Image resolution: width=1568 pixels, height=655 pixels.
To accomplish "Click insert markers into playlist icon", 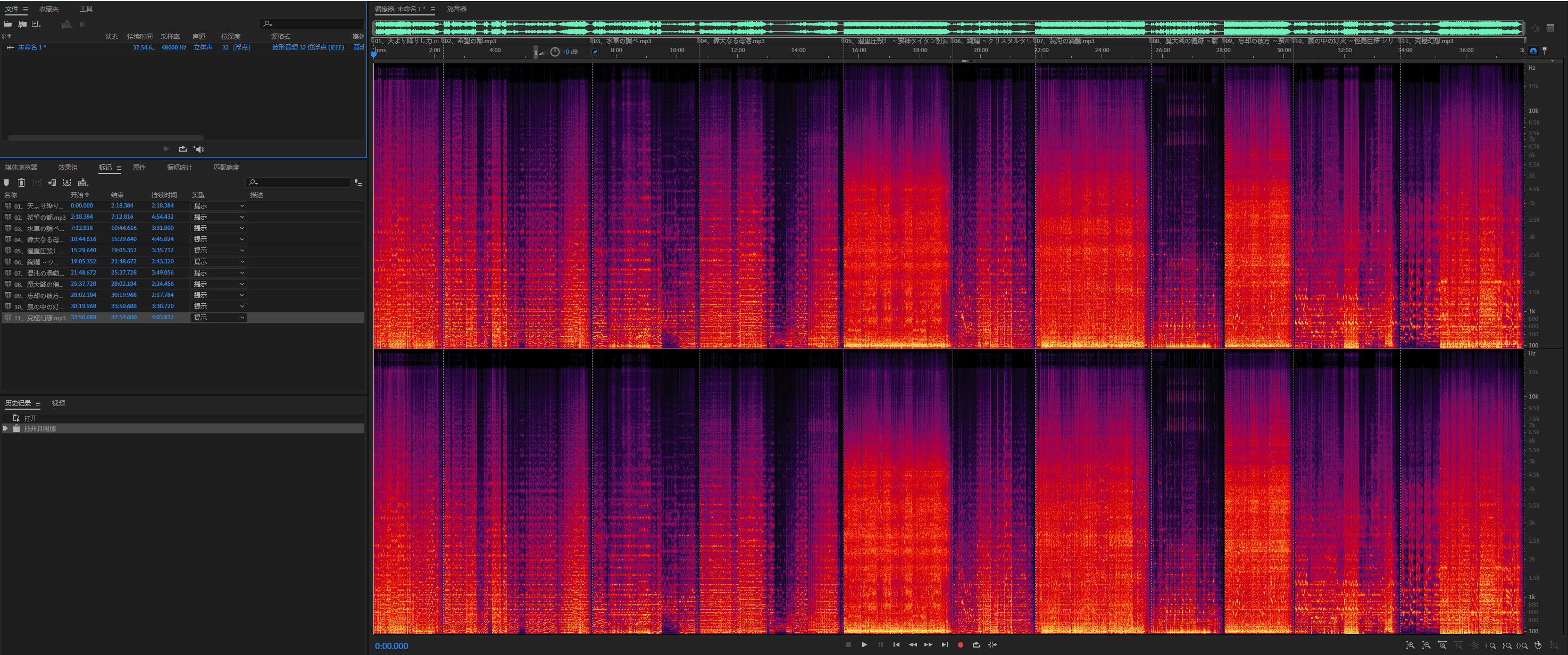I will click(52, 183).
